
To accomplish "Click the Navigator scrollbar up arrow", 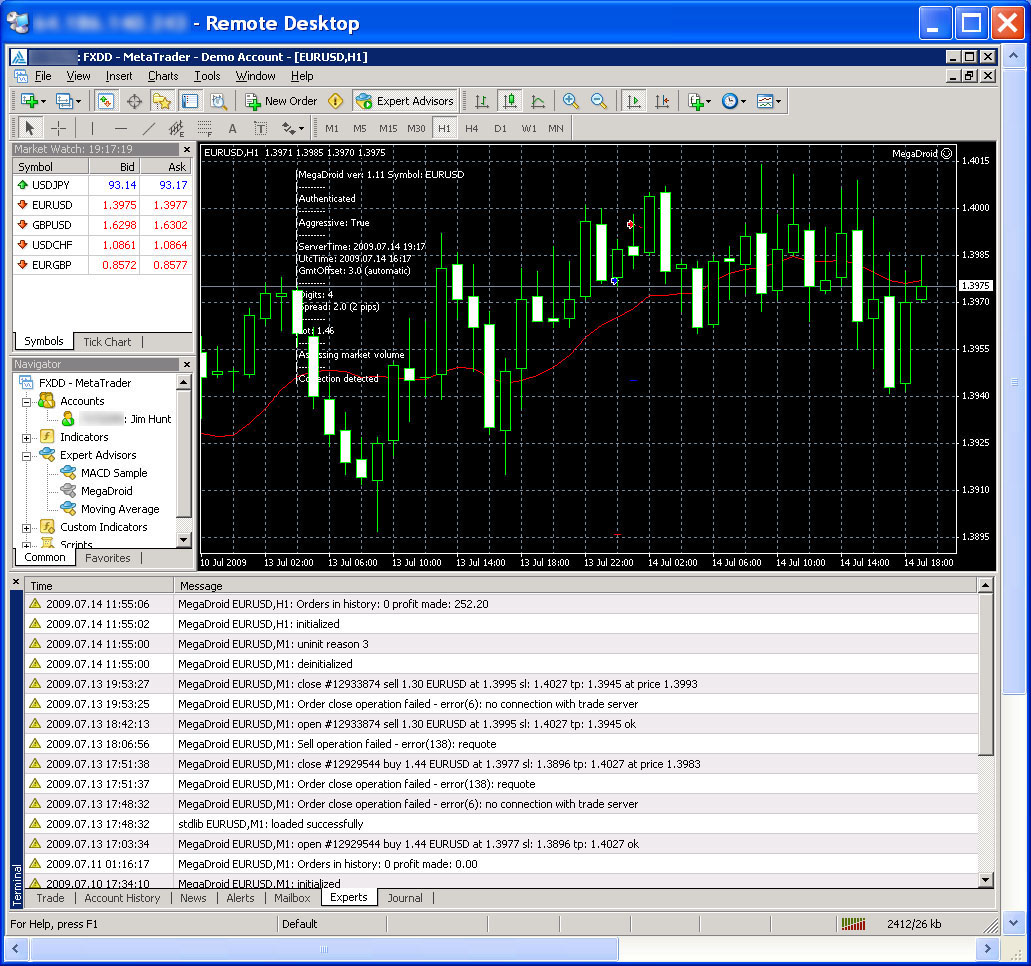I will [x=184, y=382].
